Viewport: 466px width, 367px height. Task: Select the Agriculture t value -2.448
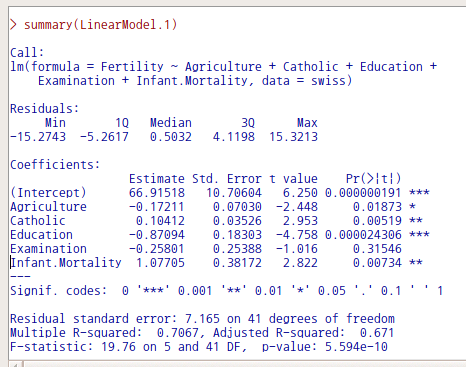297,207
